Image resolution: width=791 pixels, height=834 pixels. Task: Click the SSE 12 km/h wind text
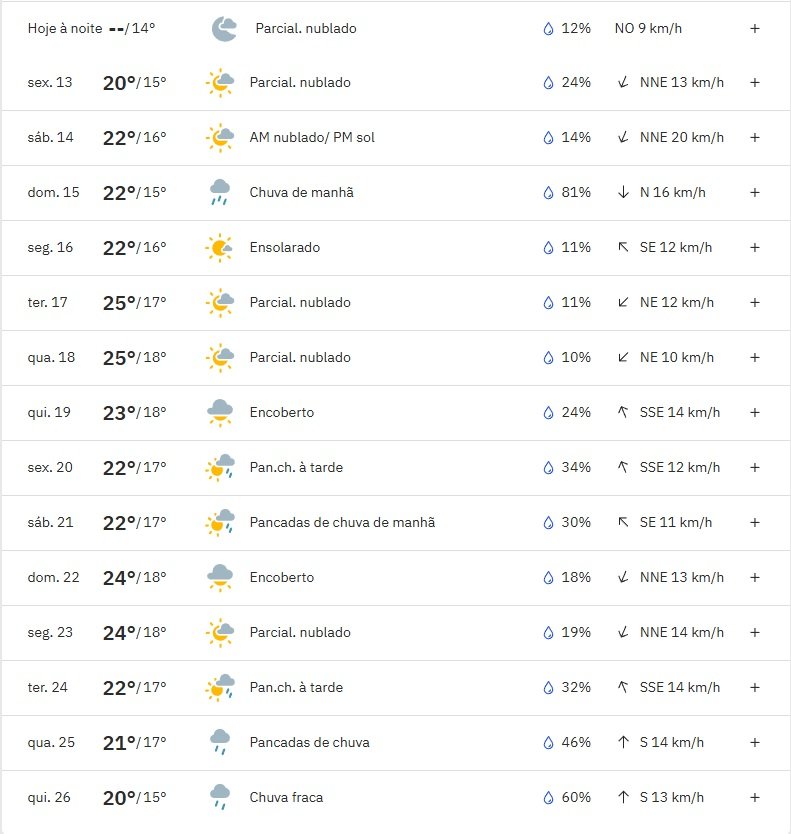click(679, 467)
